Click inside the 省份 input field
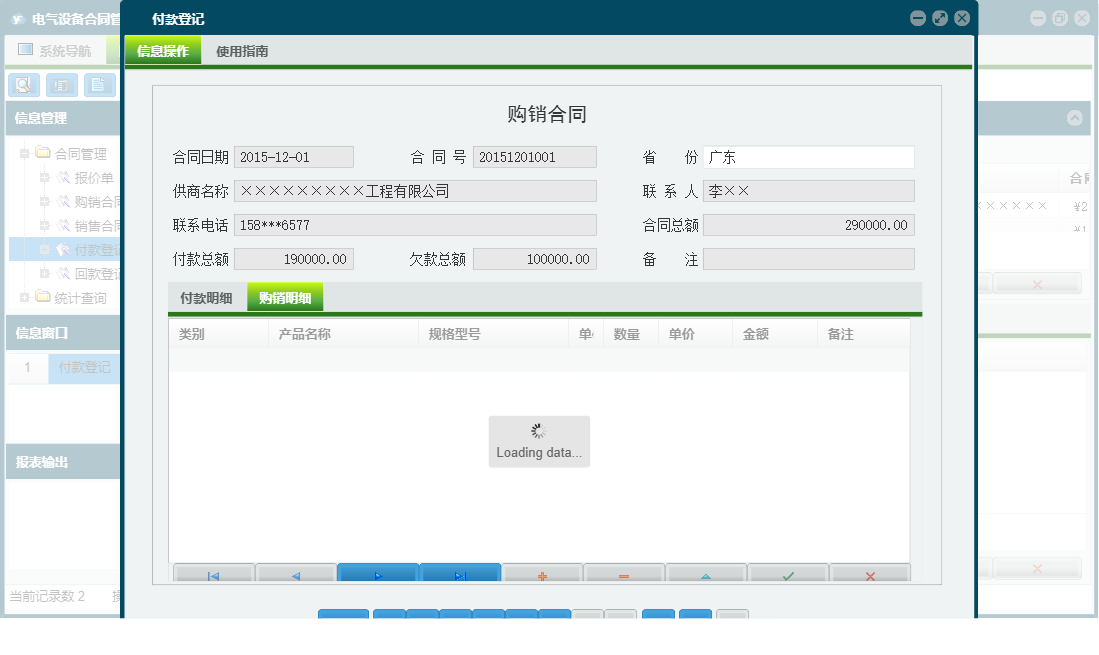1099x655 pixels. (810, 156)
